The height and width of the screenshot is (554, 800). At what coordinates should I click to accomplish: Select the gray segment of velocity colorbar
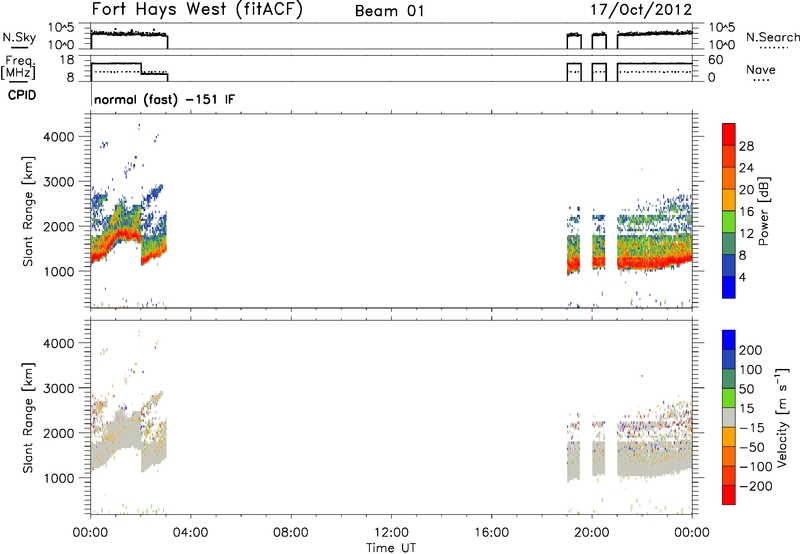tap(729, 418)
